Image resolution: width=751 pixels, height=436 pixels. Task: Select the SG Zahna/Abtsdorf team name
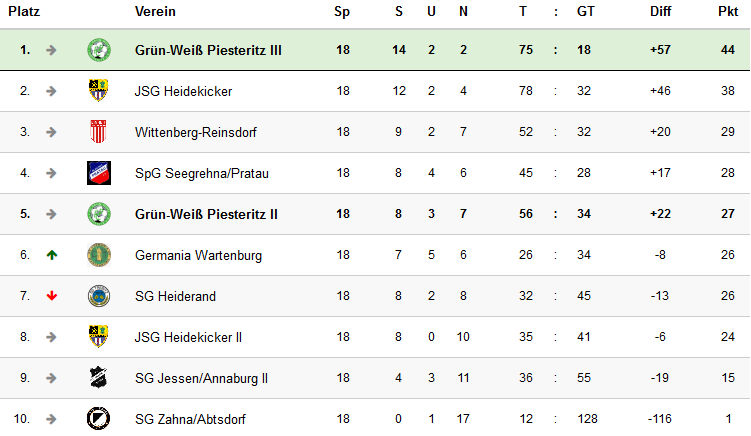tap(190, 419)
